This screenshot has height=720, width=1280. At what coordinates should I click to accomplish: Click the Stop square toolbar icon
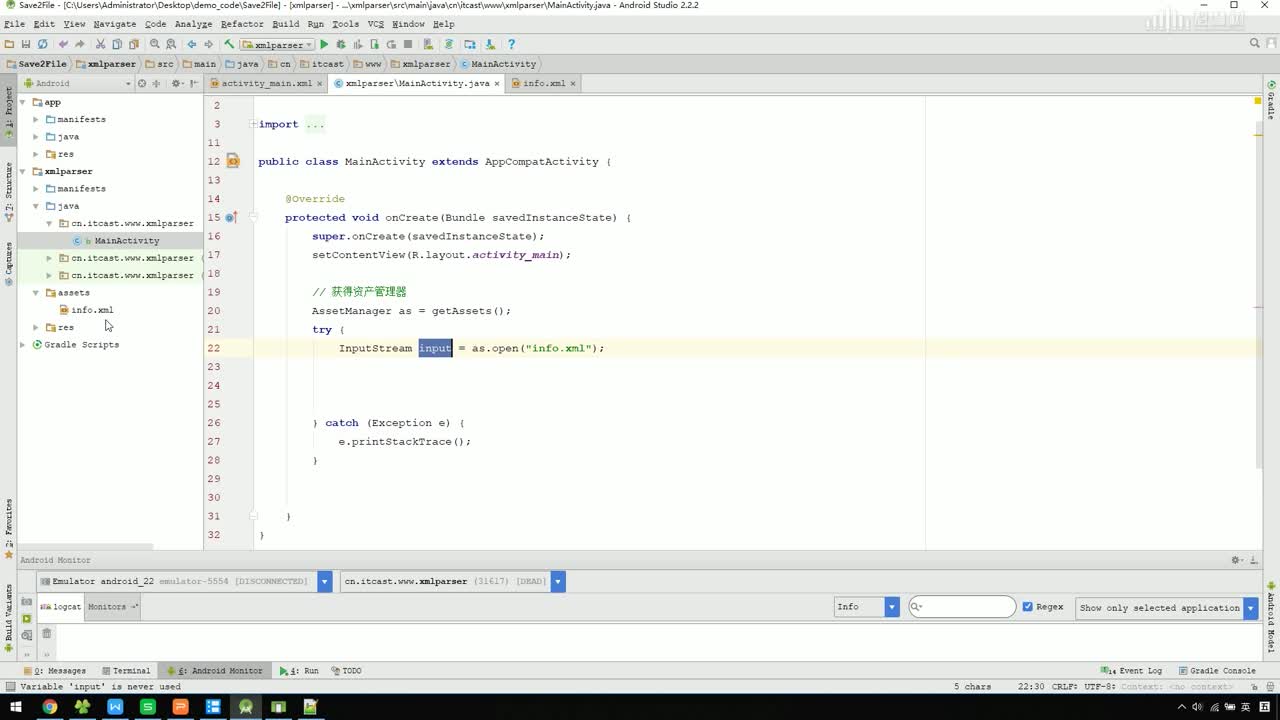[408, 44]
